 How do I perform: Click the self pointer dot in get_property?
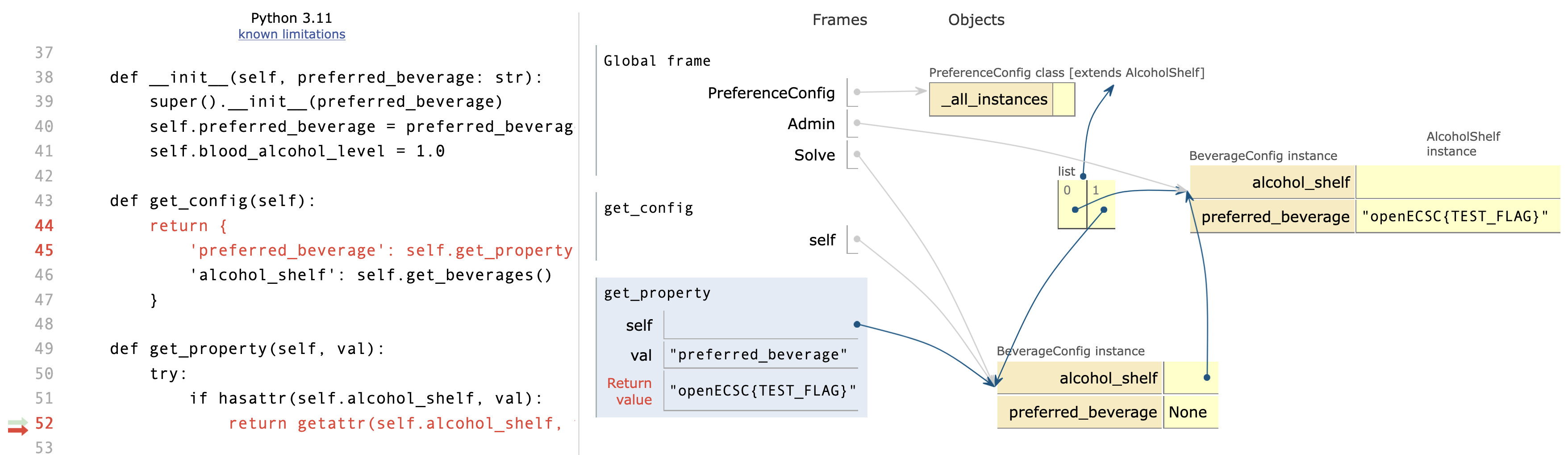click(x=856, y=324)
